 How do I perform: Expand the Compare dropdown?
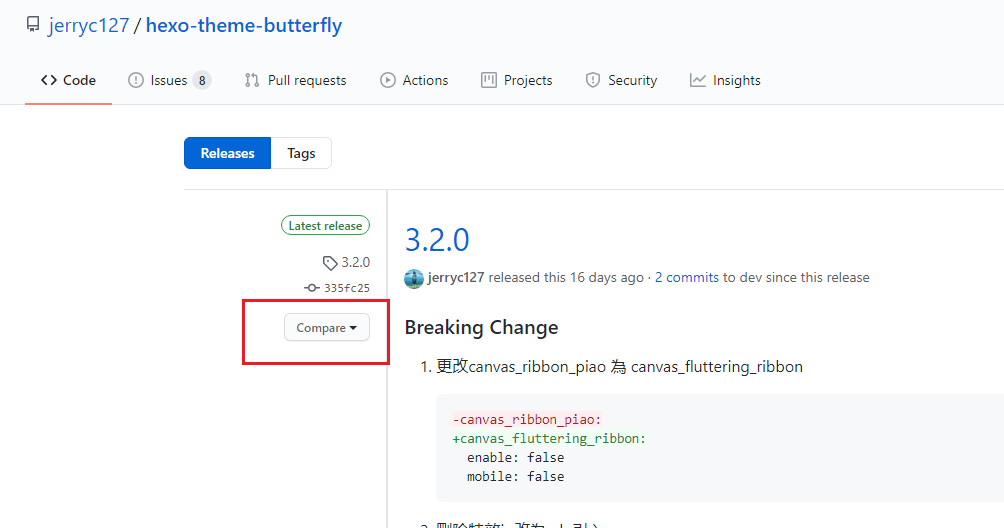point(327,328)
